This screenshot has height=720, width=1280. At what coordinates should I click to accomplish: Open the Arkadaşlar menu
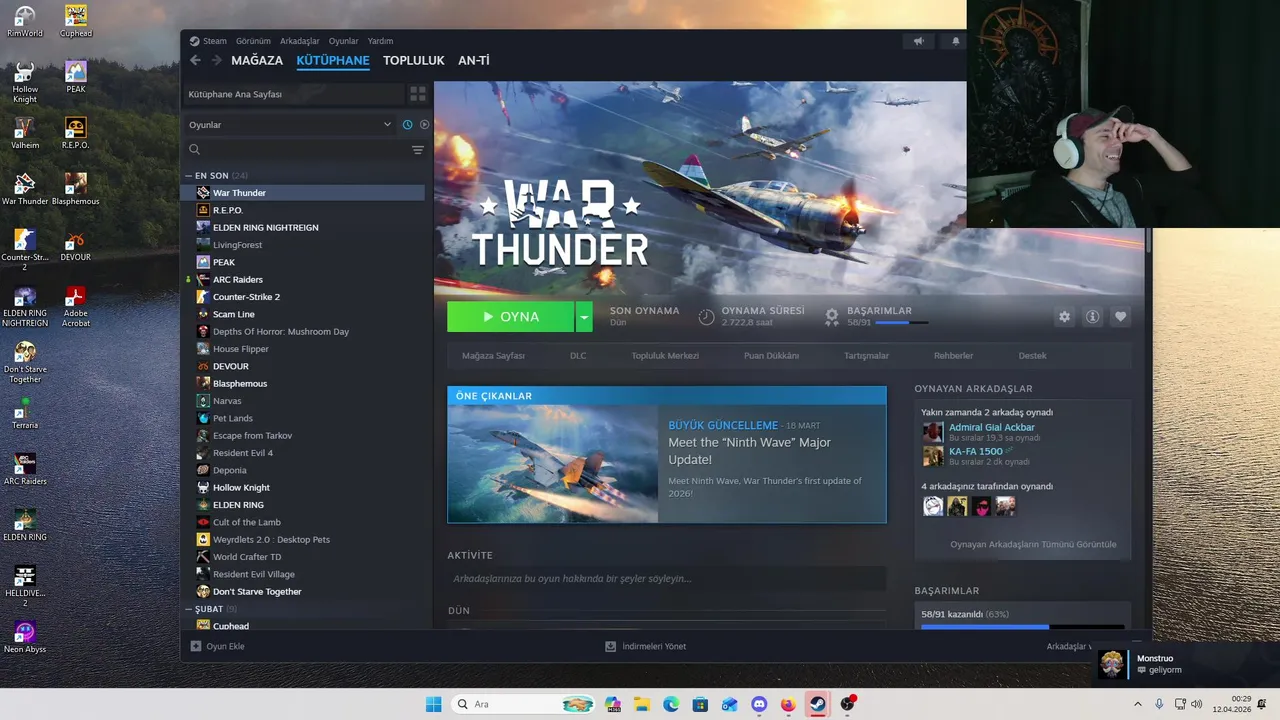[x=300, y=41]
